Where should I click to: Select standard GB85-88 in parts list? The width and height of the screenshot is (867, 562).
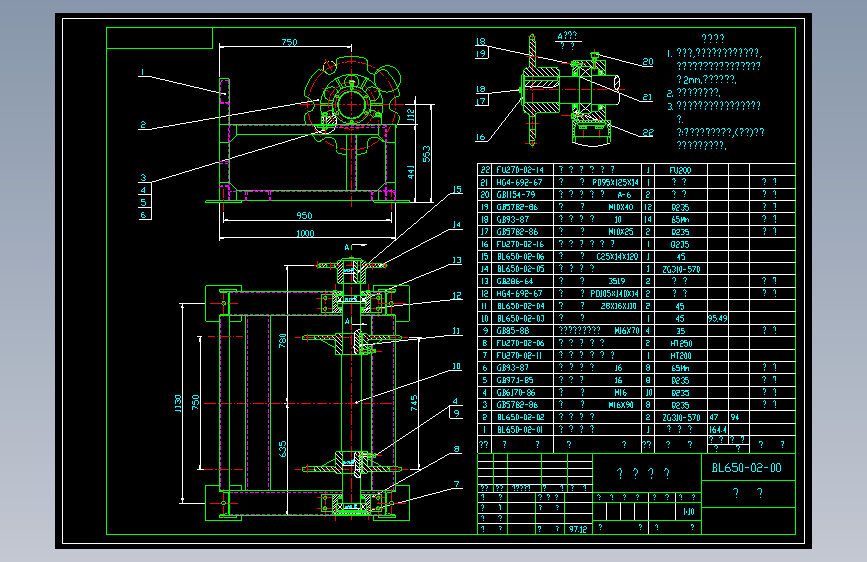[x=513, y=331]
